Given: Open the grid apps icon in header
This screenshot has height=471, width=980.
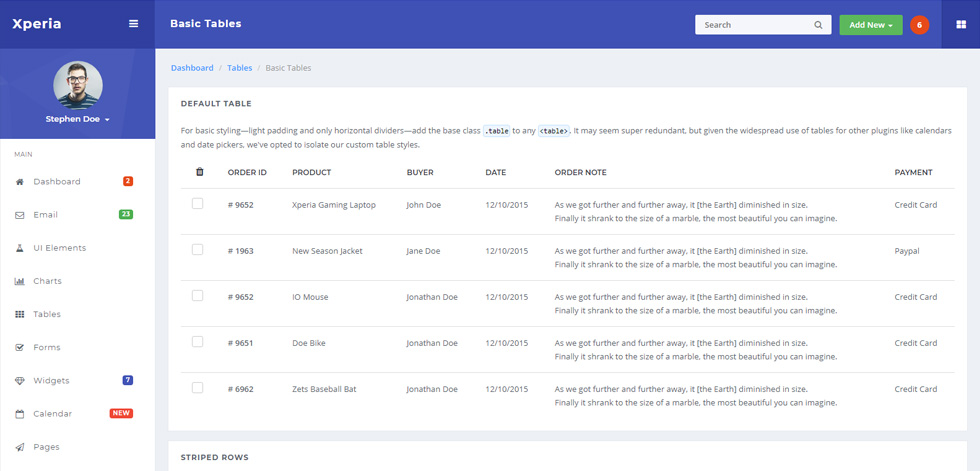Looking at the screenshot, I should pyautogui.click(x=961, y=24).
